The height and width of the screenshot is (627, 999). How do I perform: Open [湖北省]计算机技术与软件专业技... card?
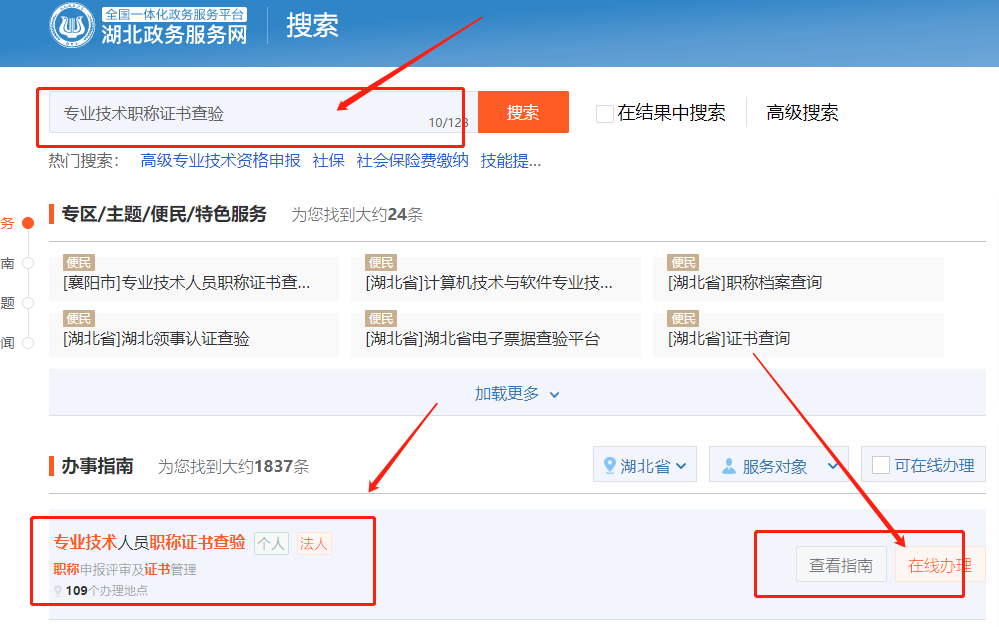click(496, 278)
